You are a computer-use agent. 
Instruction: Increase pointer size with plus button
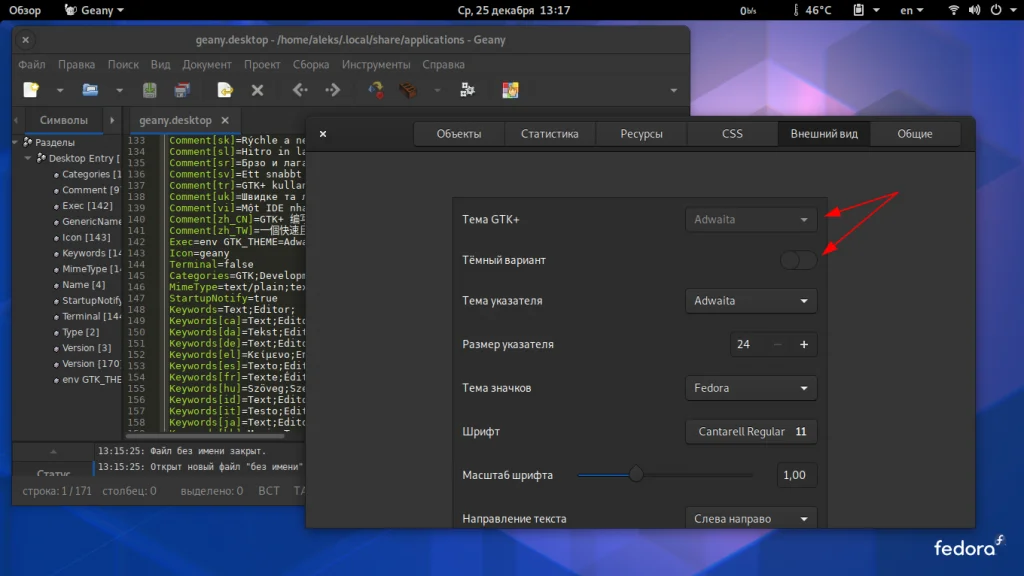click(x=803, y=344)
